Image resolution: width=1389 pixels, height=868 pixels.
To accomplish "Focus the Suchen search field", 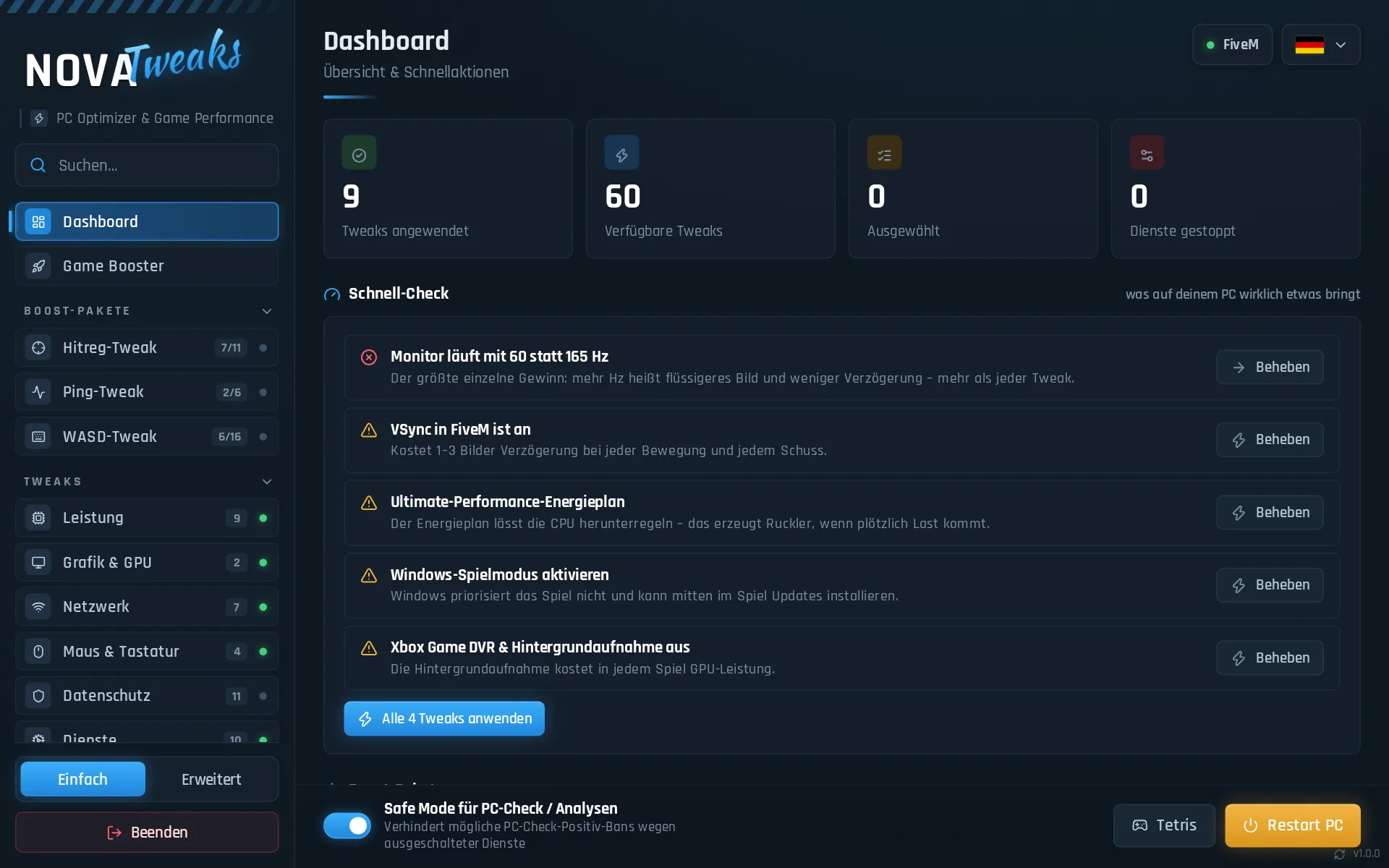I will coord(147,165).
